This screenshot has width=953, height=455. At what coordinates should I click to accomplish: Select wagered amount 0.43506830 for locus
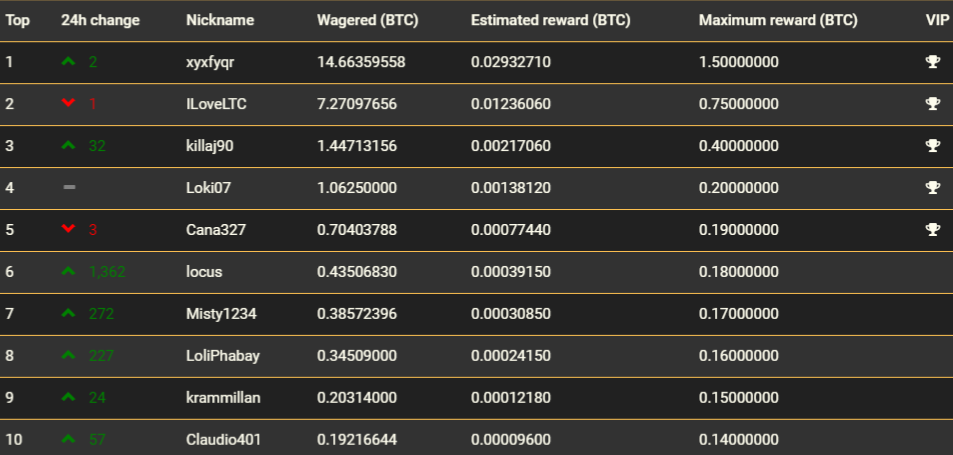pyautogui.click(x=357, y=272)
